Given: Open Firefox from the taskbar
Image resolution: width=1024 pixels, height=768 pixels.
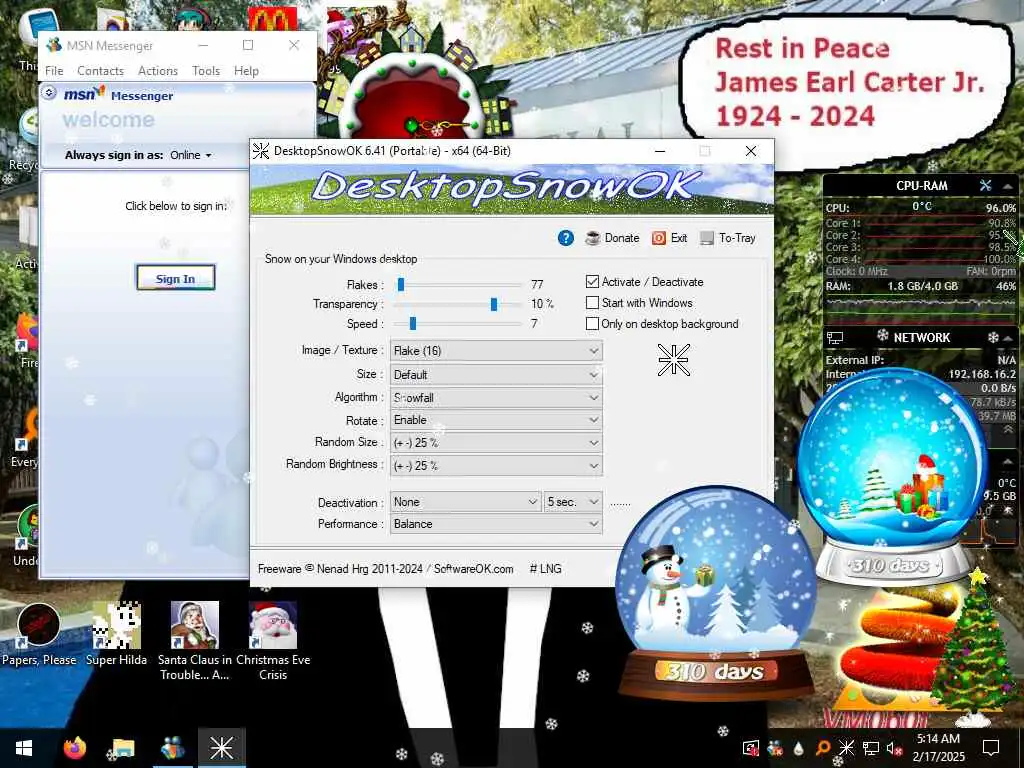Looking at the screenshot, I should pyautogui.click(x=74, y=748).
